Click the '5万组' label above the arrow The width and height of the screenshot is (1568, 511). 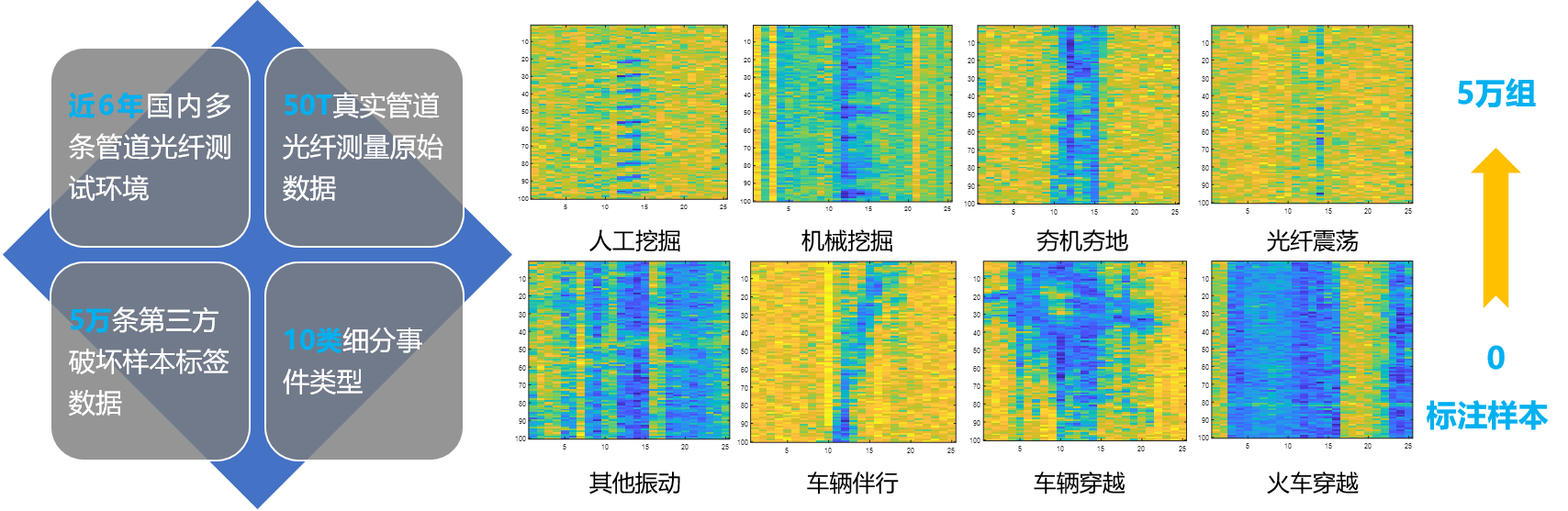pos(1495,94)
